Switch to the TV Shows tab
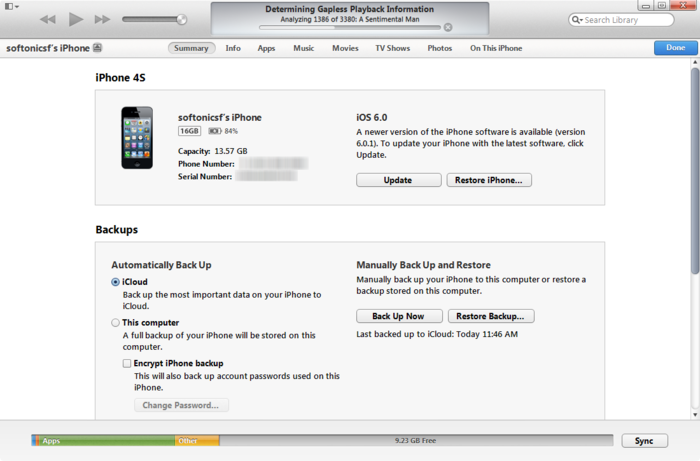Viewport: 700px width, 461px height. coord(392,48)
